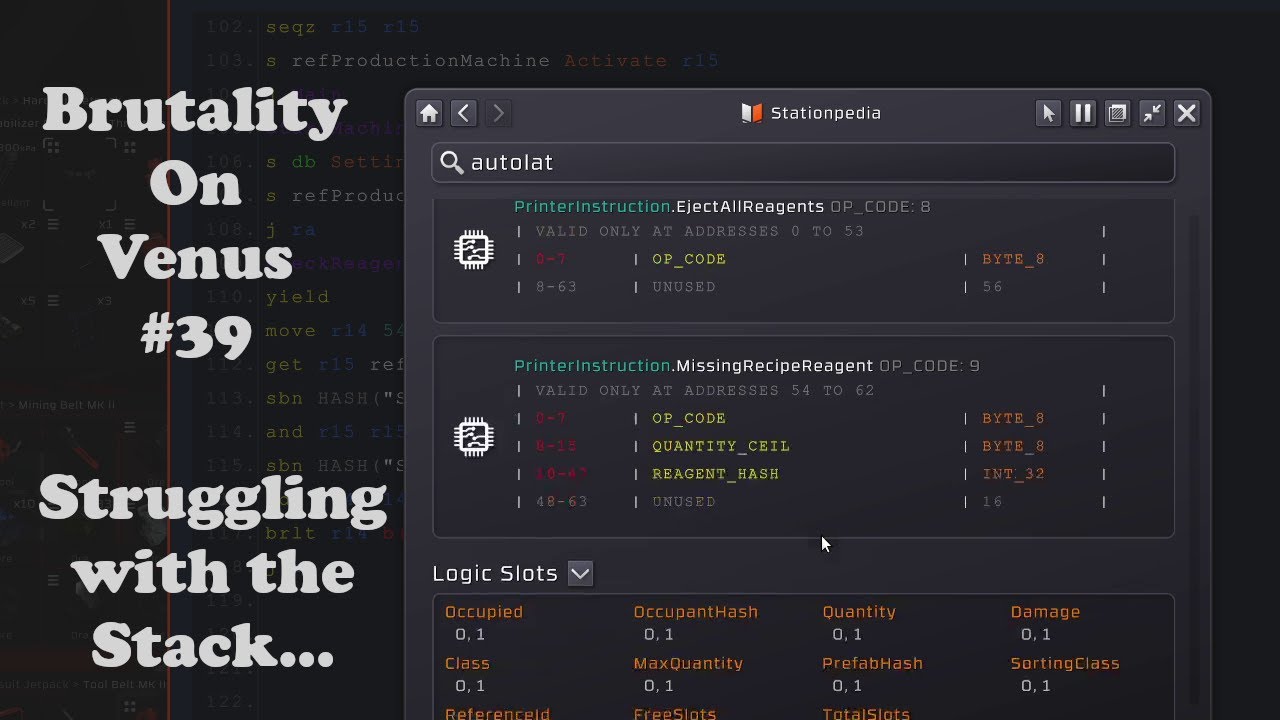Click the INT_32 type label
This screenshot has height=720, width=1280.
click(1013, 474)
